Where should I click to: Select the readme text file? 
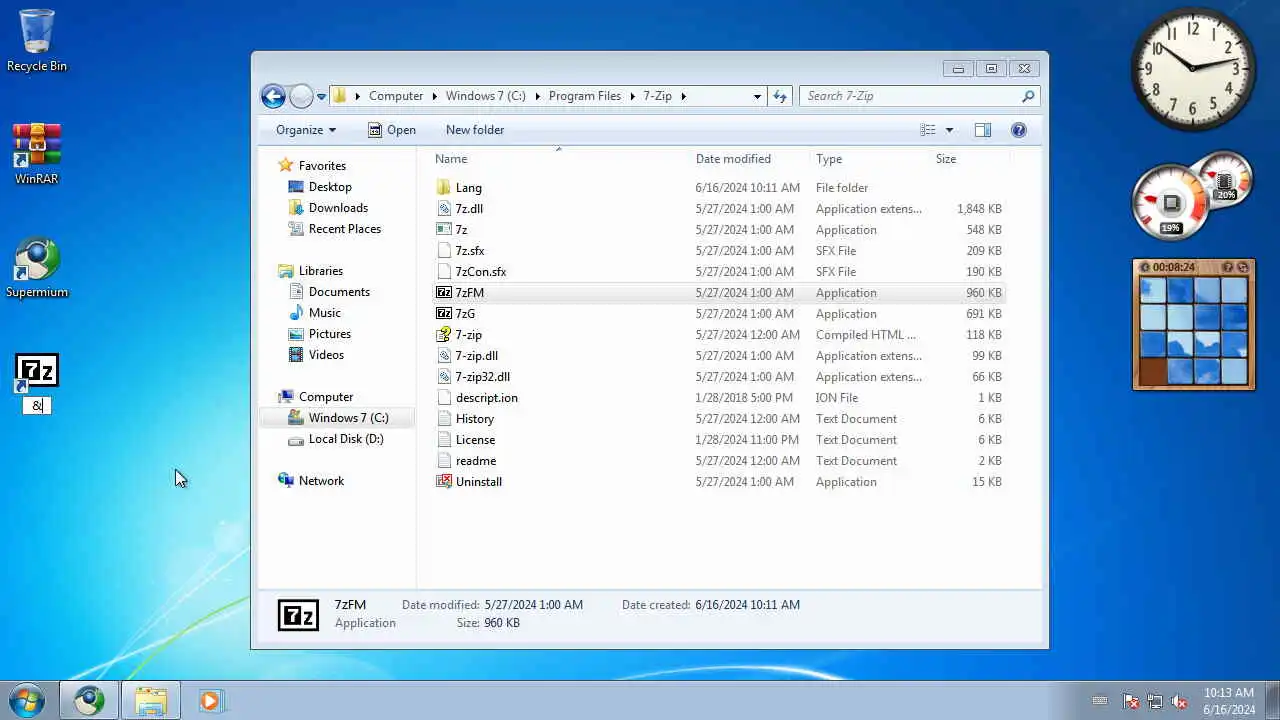pyautogui.click(x=476, y=461)
